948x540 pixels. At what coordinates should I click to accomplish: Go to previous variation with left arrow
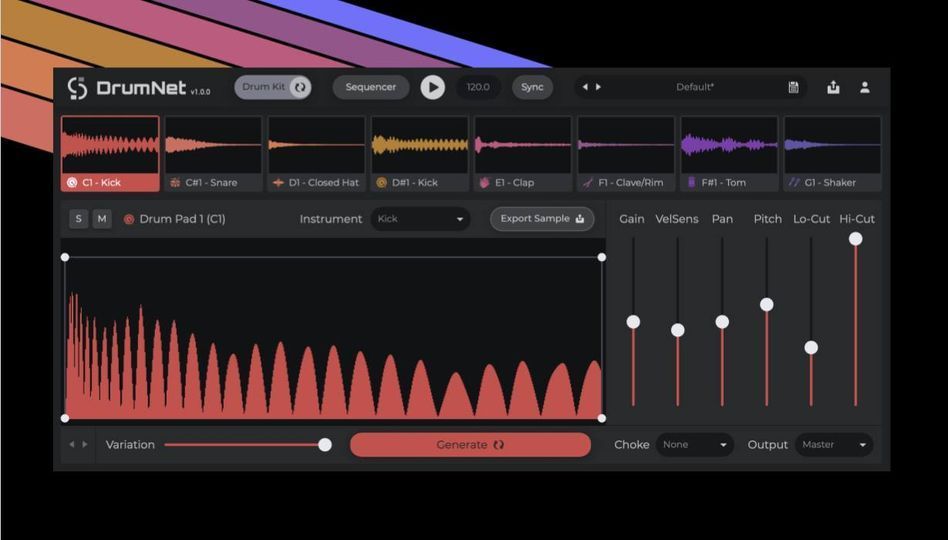point(71,444)
